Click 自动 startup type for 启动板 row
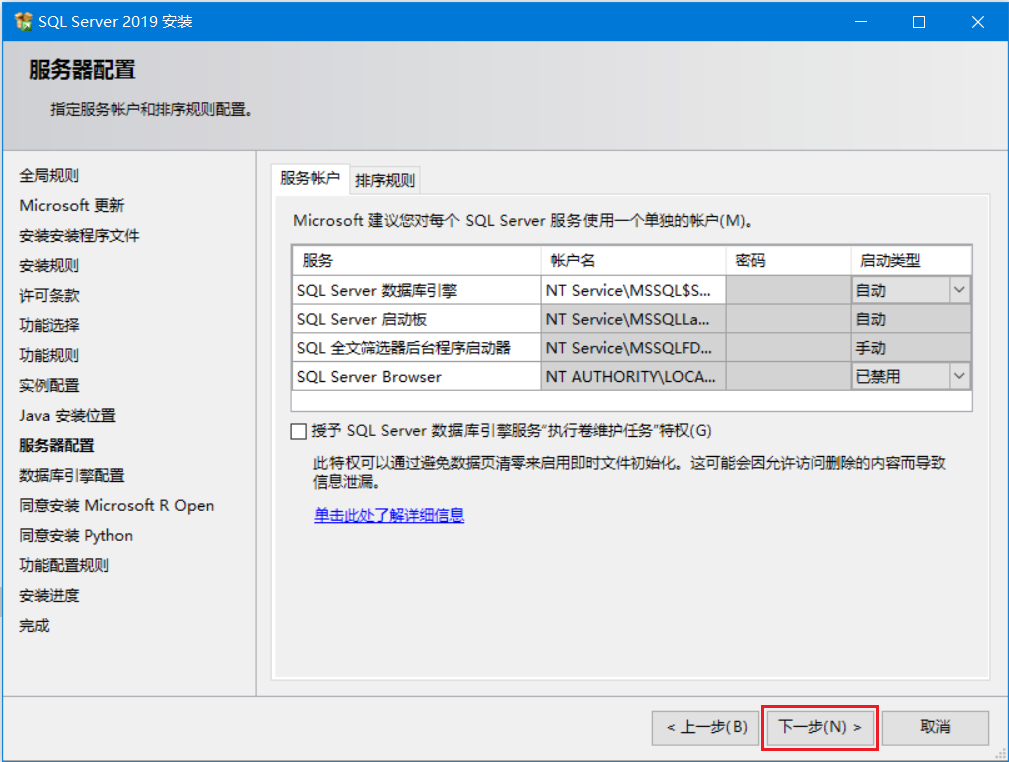This screenshot has width=1009, height=762. [x=911, y=319]
